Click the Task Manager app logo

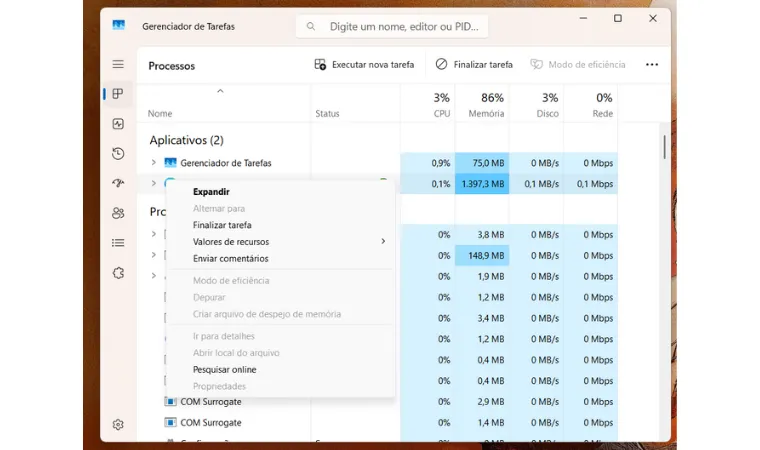[118, 25]
